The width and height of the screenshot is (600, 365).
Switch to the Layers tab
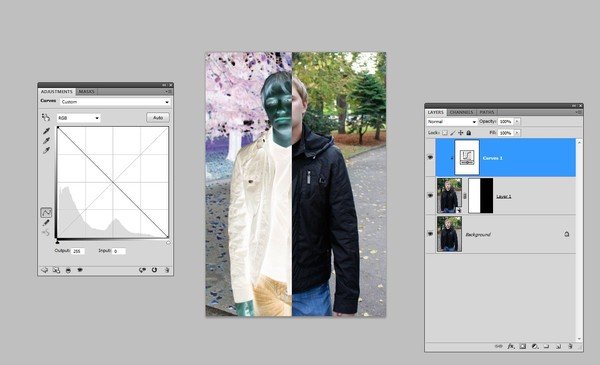(435, 112)
